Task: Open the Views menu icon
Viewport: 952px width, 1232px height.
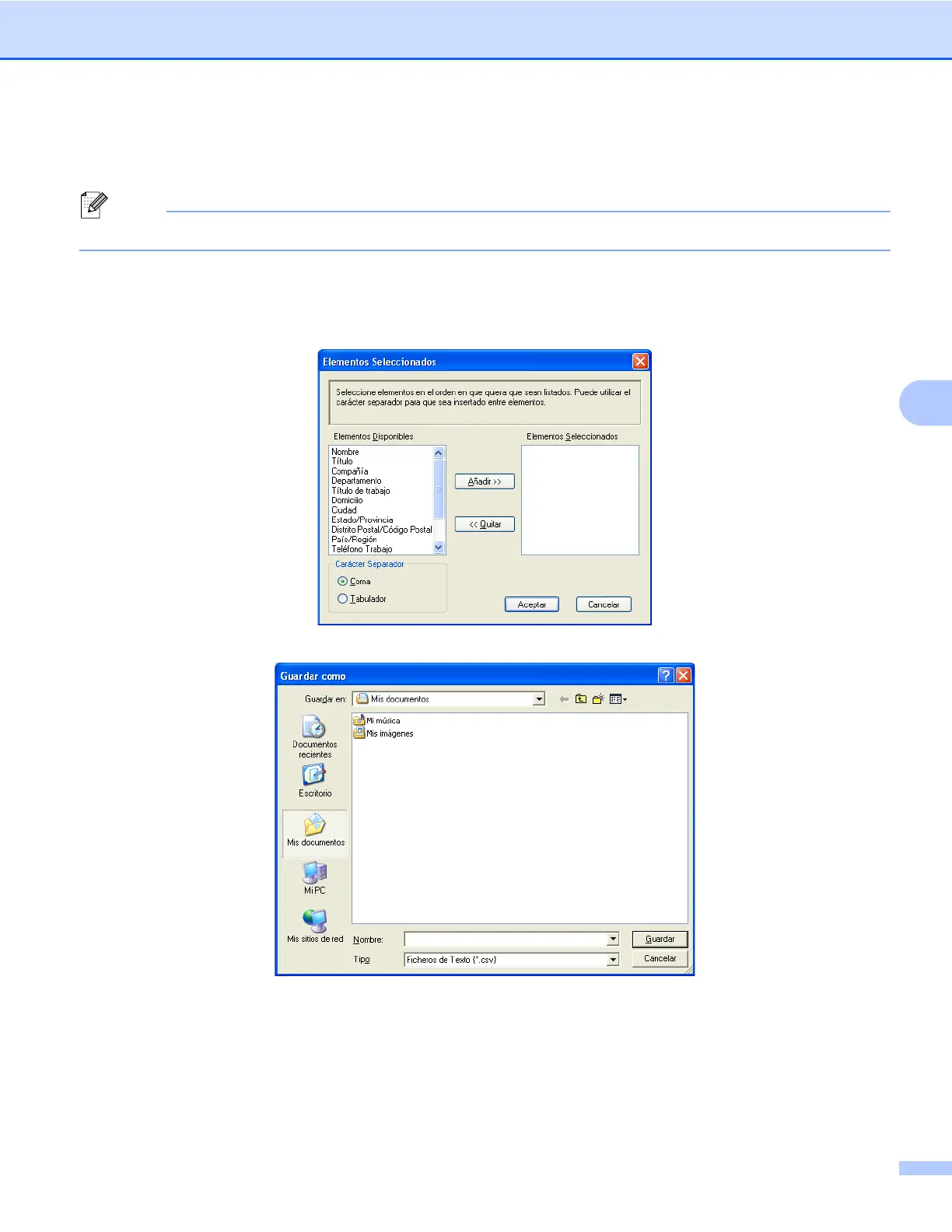Action: pyautogui.click(x=618, y=699)
